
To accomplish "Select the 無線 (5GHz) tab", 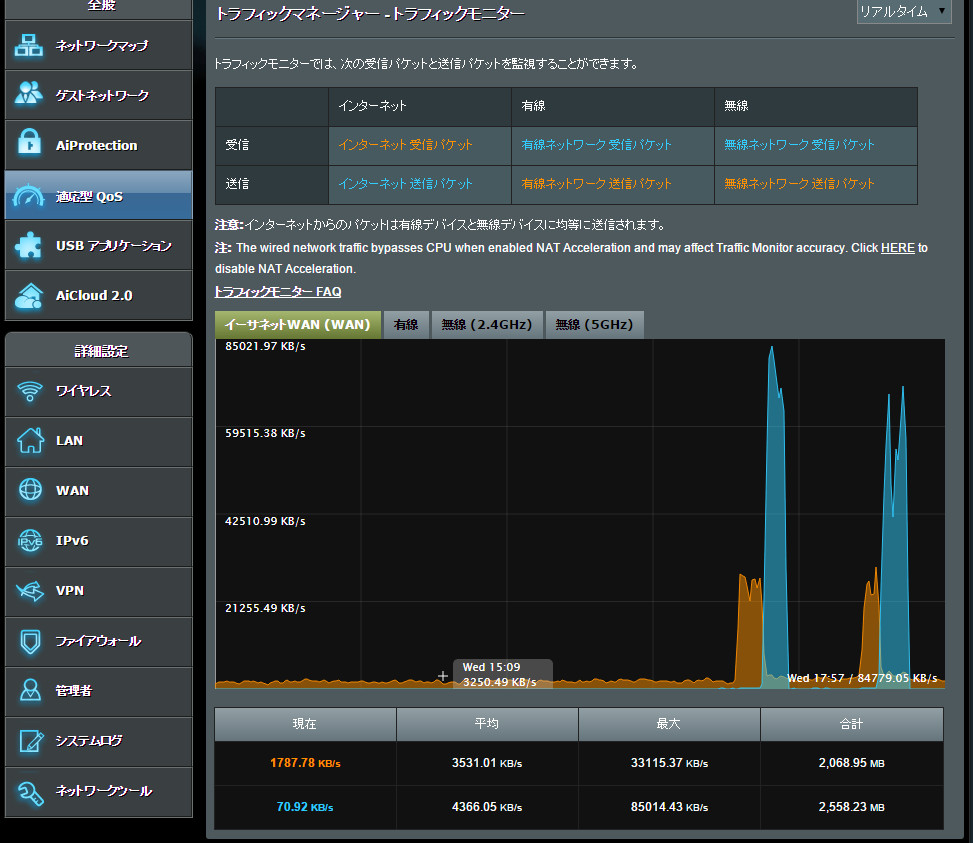I will tap(594, 324).
